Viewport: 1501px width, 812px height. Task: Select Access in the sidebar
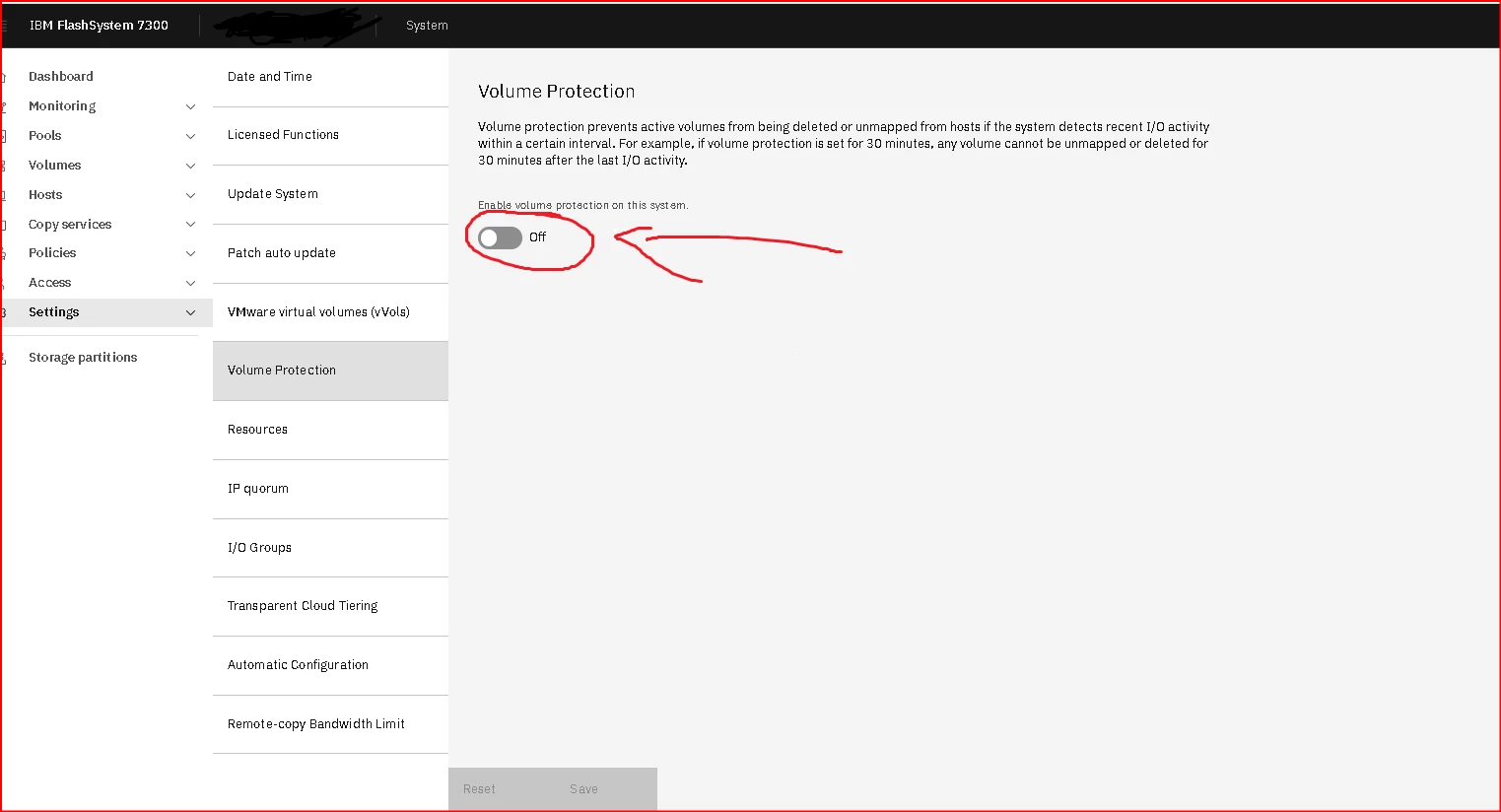50,282
